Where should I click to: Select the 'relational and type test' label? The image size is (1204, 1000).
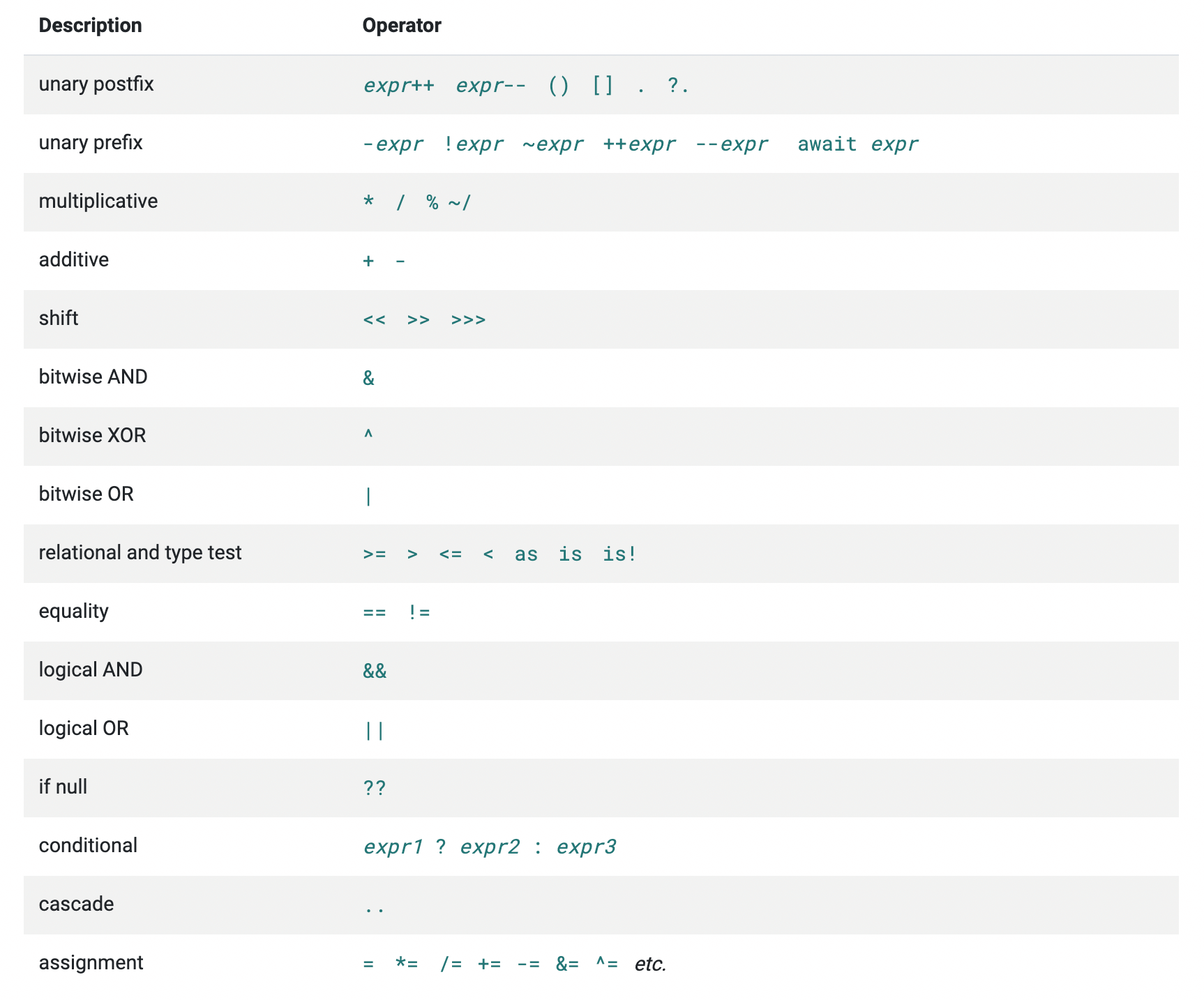click(140, 553)
